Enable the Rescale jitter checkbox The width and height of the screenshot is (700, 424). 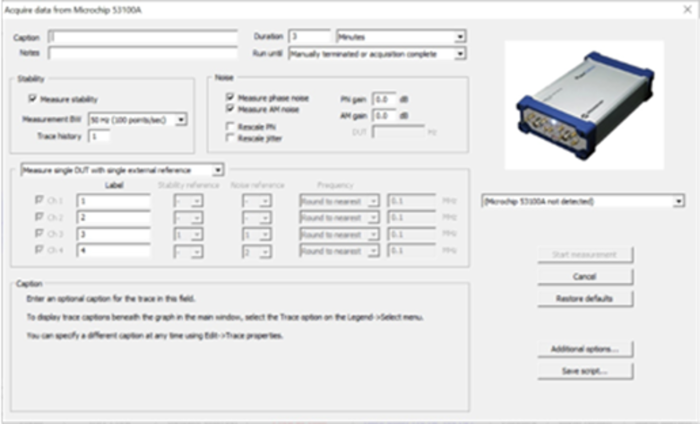231,137
